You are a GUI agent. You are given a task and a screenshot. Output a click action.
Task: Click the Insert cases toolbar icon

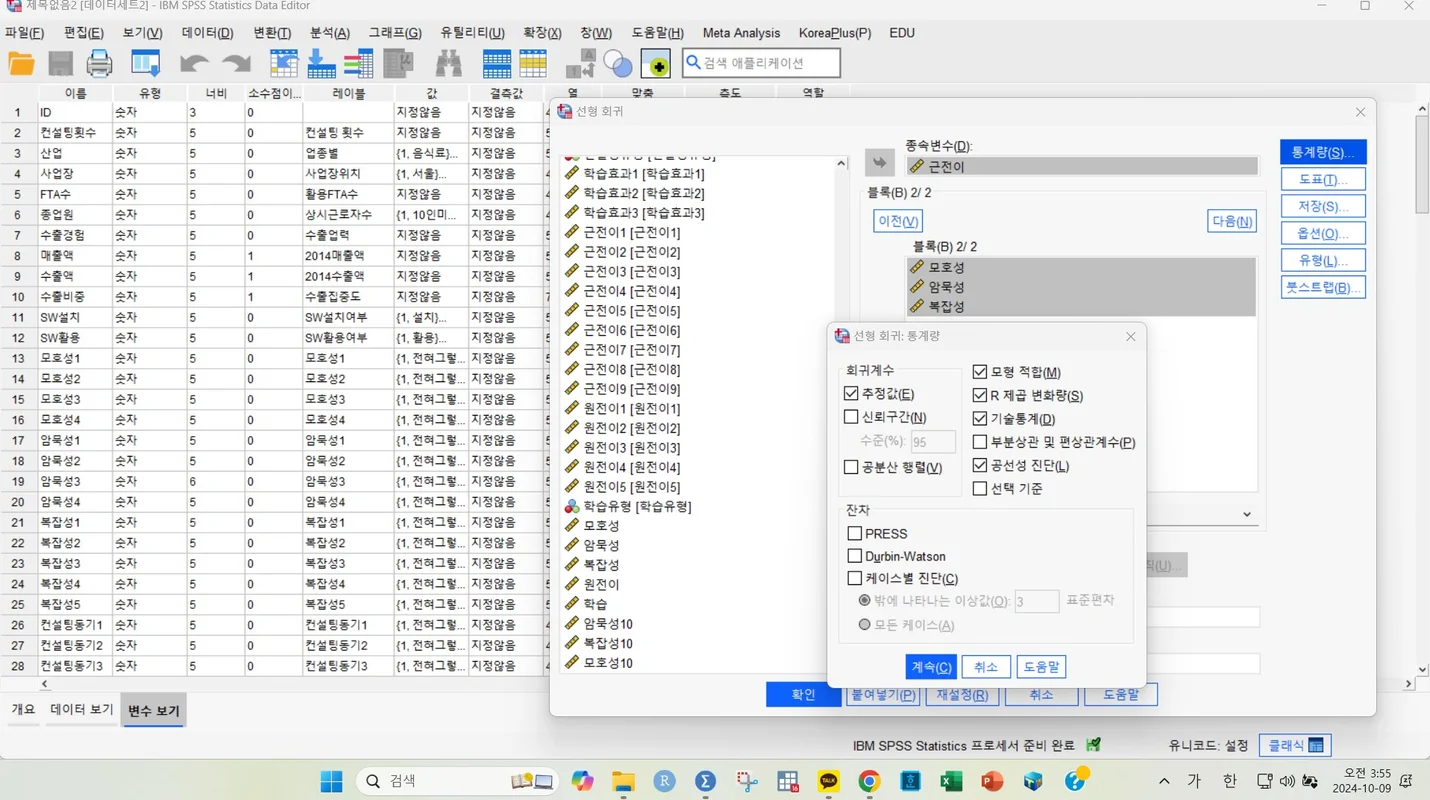(496, 64)
